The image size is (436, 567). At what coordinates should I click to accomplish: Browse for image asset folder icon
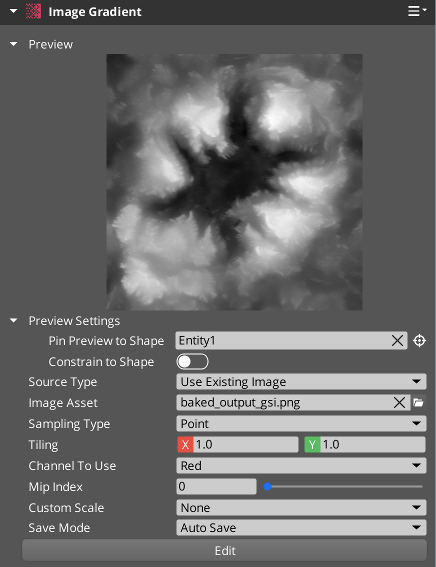419,402
